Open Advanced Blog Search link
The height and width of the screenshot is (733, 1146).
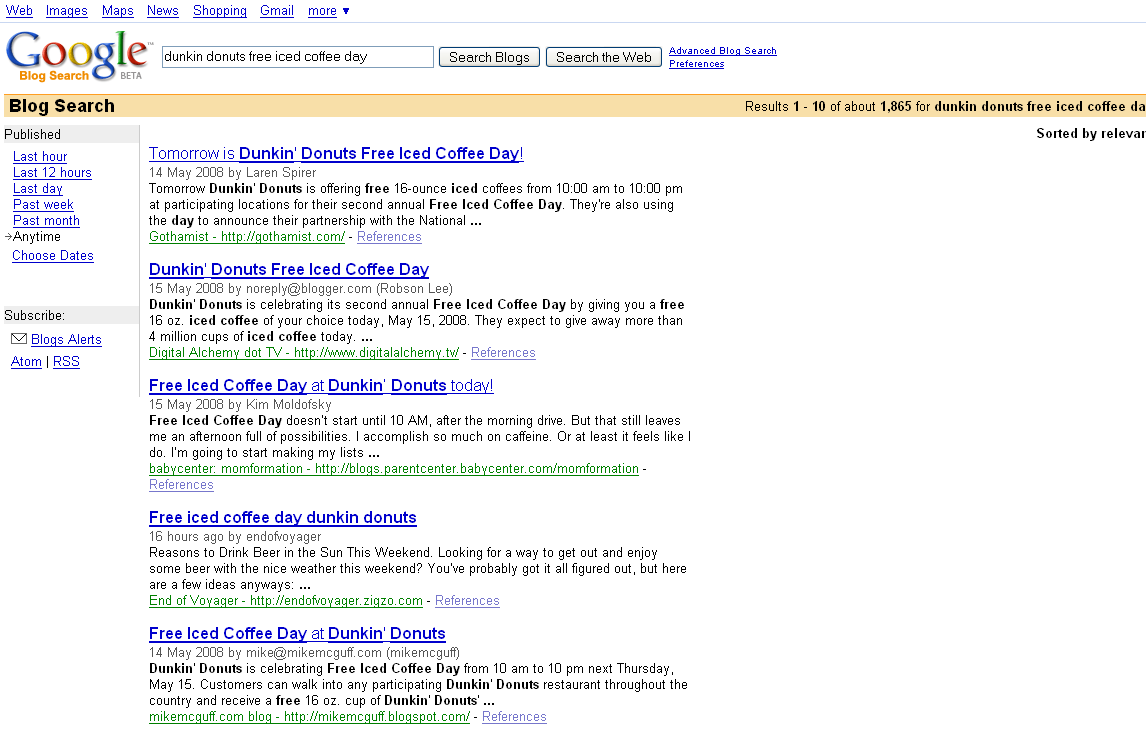coord(723,50)
